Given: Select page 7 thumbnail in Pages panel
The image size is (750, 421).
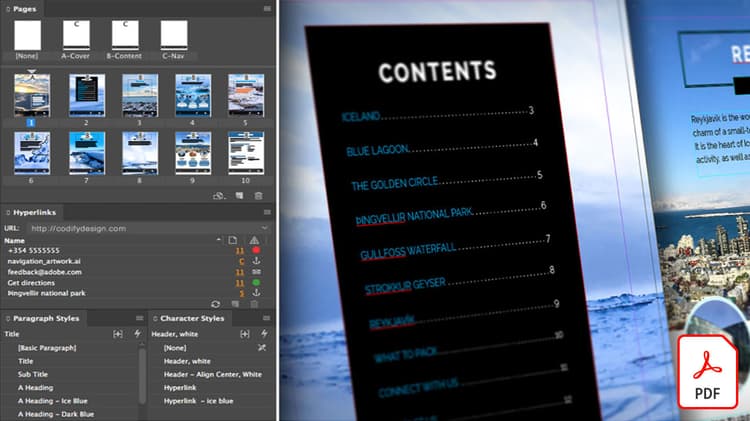Looking at the screenshot, I should (x=87, y=153).
